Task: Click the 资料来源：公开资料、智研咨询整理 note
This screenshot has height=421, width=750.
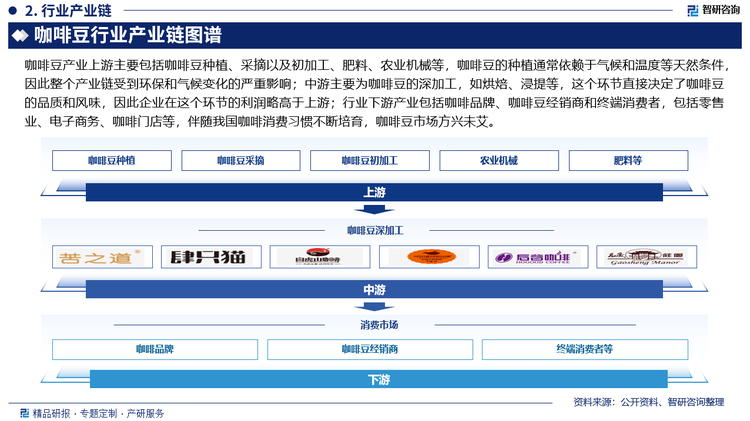Action: (649, 402)
